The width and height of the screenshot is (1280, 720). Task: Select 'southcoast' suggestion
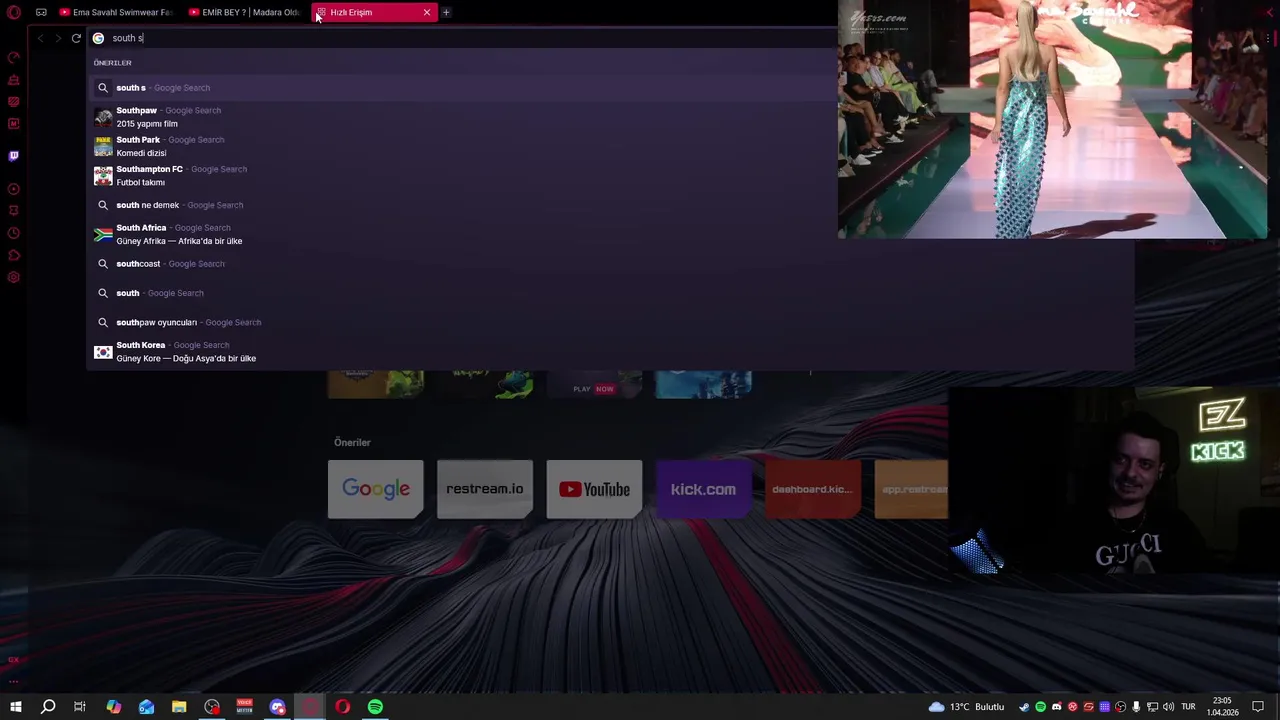pyautogui.click(x=610, y=264)
